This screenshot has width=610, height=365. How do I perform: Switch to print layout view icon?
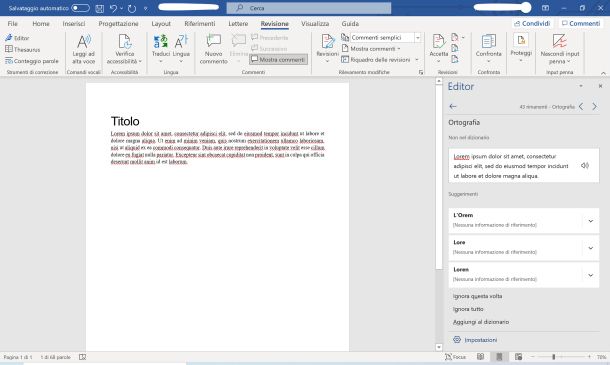499,357
